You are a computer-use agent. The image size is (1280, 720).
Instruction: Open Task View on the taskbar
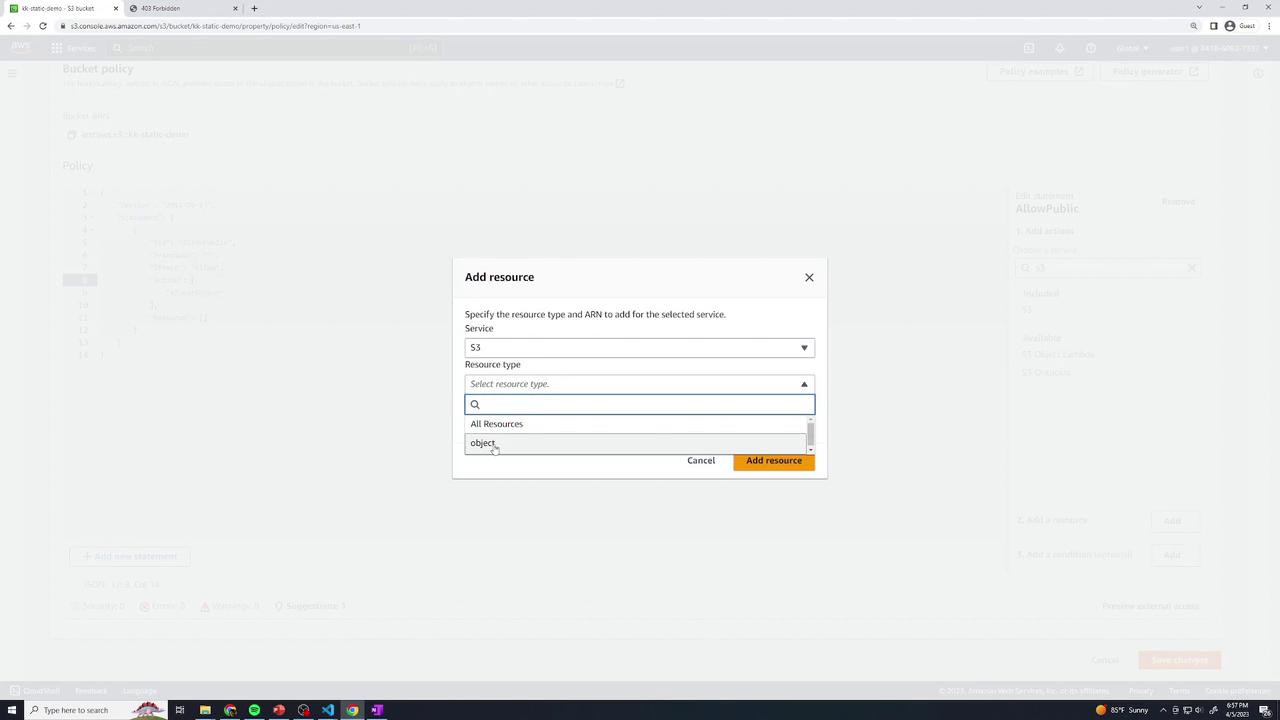(x=180, y=710)
